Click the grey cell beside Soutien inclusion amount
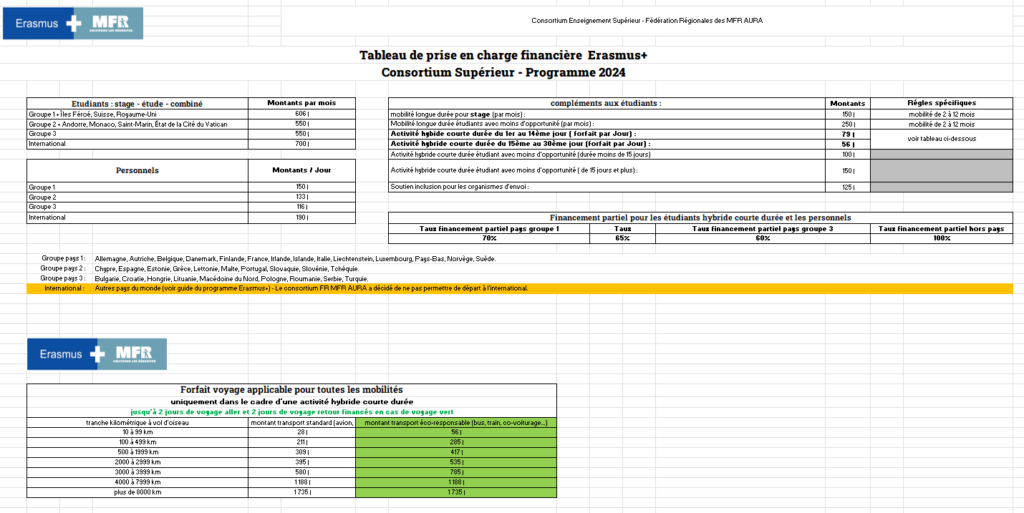 pos(942,187)
